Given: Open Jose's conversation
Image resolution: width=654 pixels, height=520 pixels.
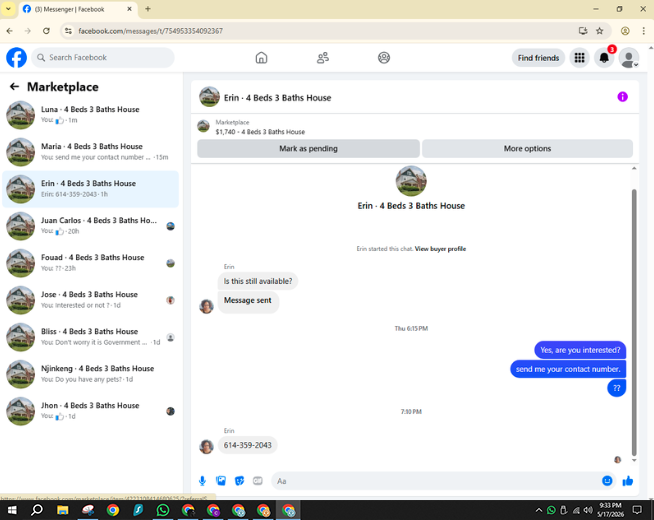Looking at the screenshot, I should point(91,300).
